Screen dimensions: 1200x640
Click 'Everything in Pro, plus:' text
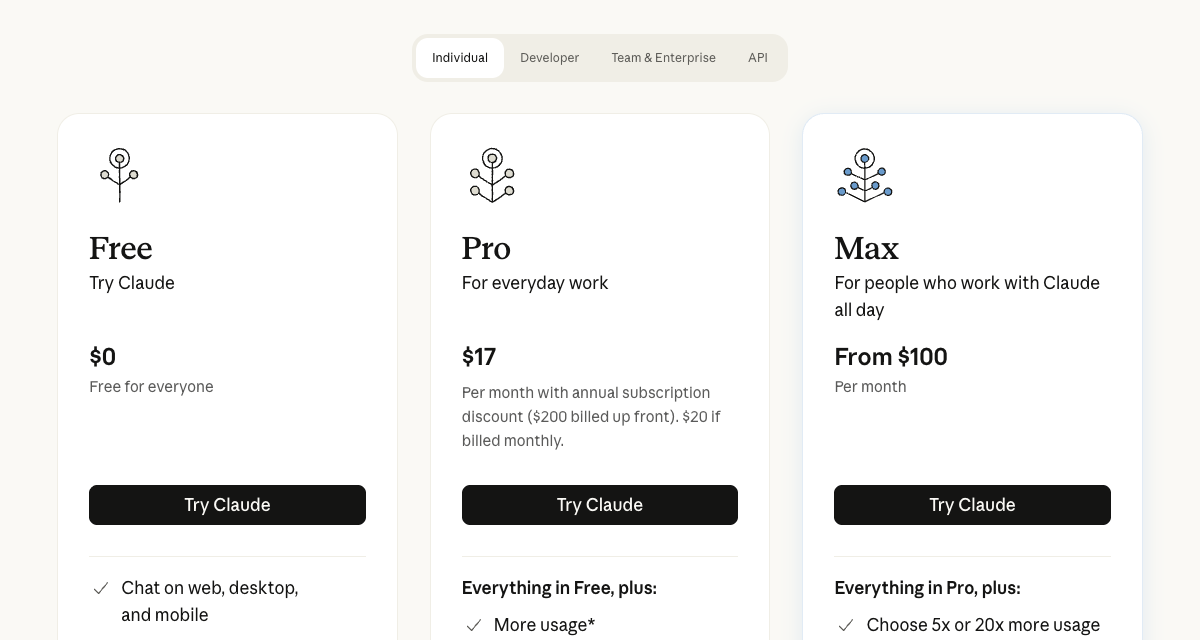pos(927,588)
